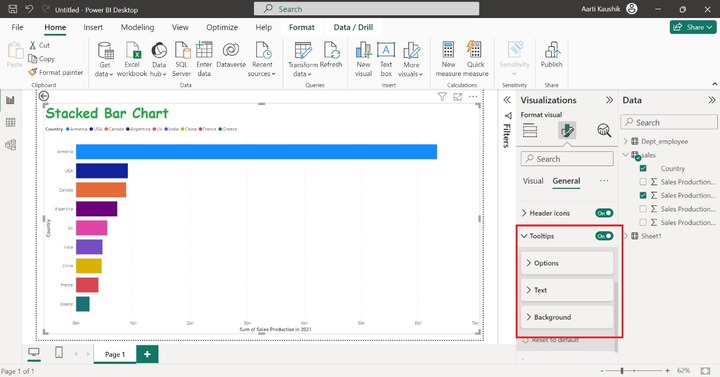Viewport: 720px width, 377px height.
Task: Expand the Text card
Action: click(x=567, y=290)
